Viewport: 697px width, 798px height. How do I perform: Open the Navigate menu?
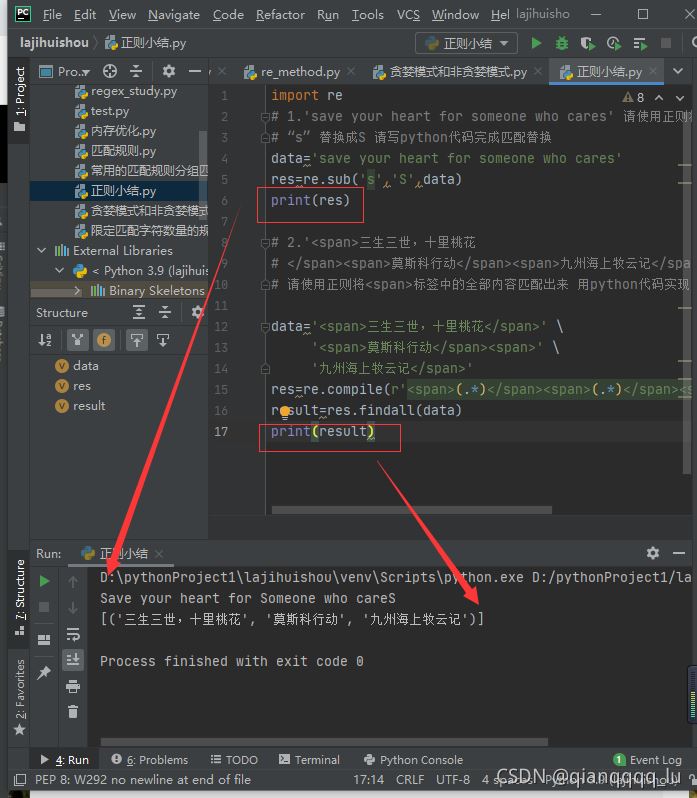point(174,15)
